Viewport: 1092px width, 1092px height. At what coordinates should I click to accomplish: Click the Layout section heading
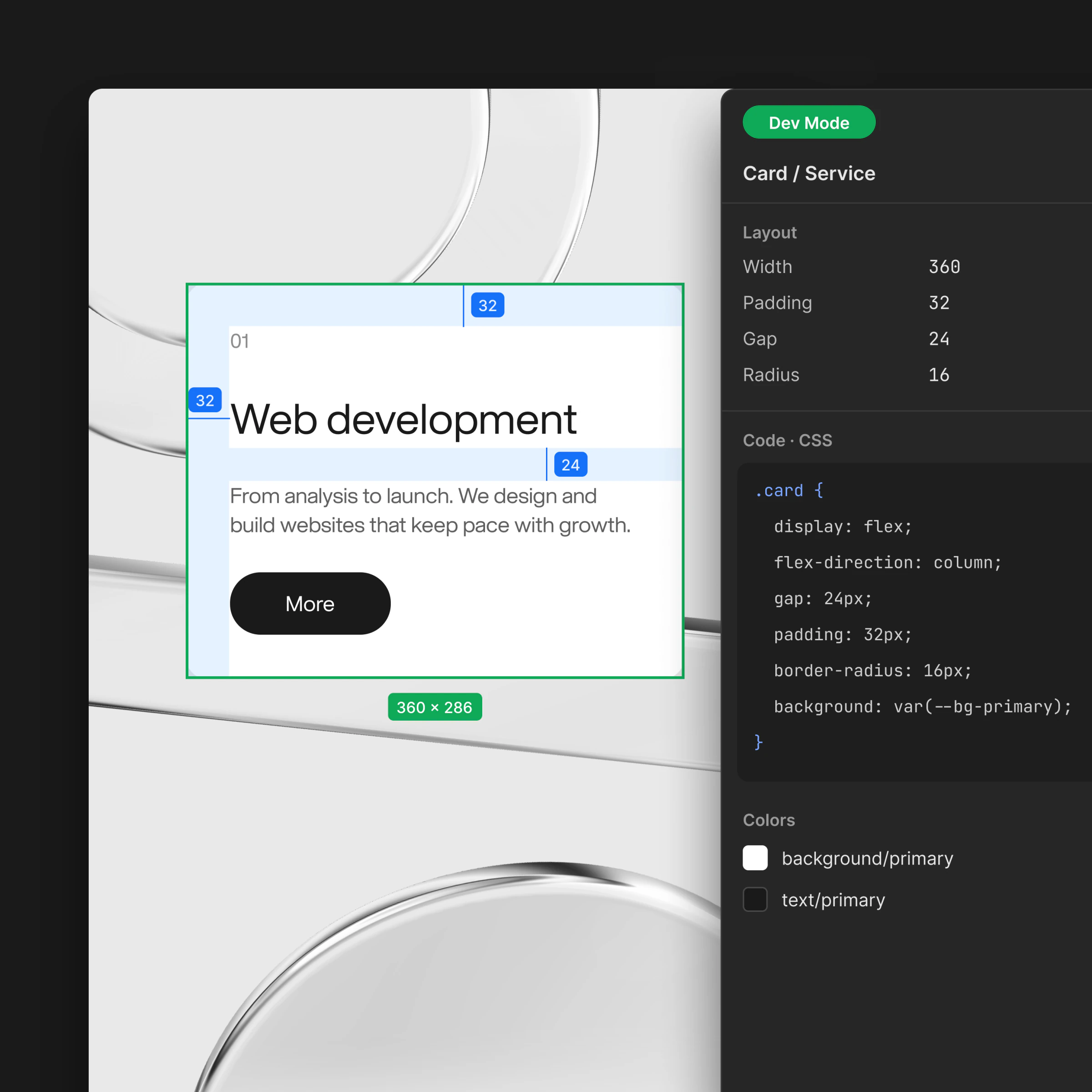click(x=769, y=233)
